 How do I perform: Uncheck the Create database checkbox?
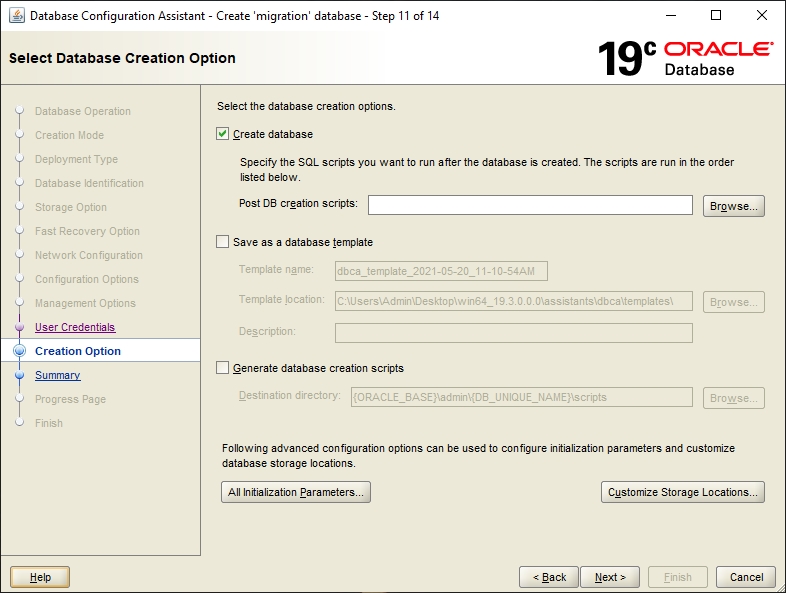(223, 134)
